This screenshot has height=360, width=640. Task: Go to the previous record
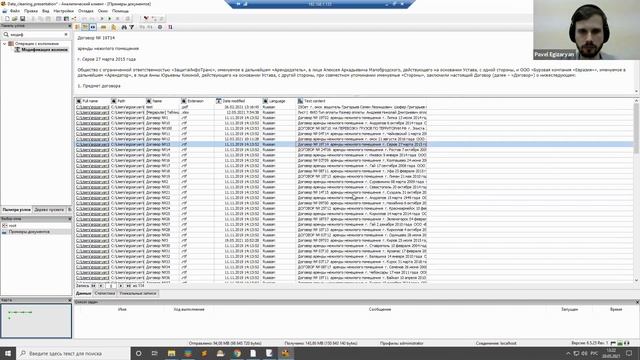[100, 286]
